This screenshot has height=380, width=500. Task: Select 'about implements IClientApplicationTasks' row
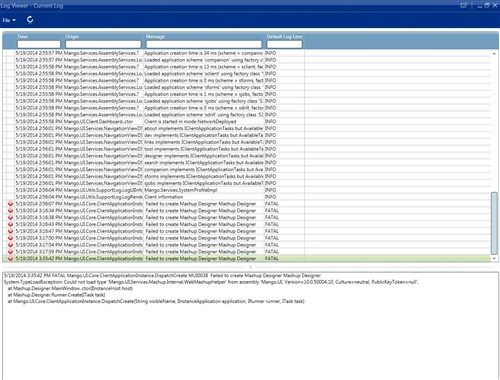coord(247,128)
